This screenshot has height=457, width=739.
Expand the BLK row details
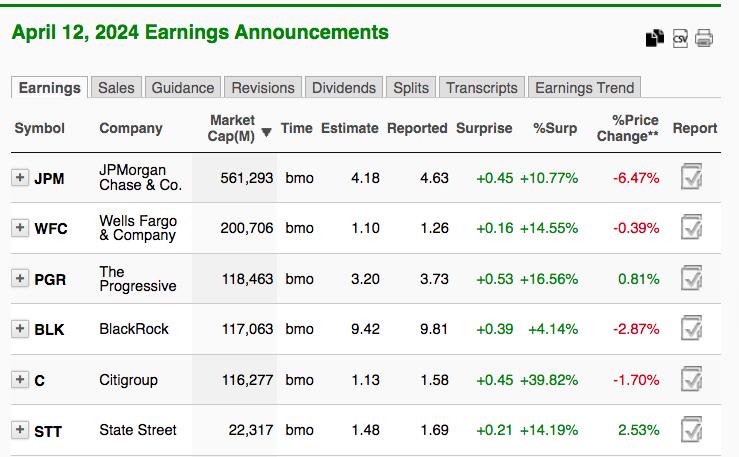click(x=20, y=328)
